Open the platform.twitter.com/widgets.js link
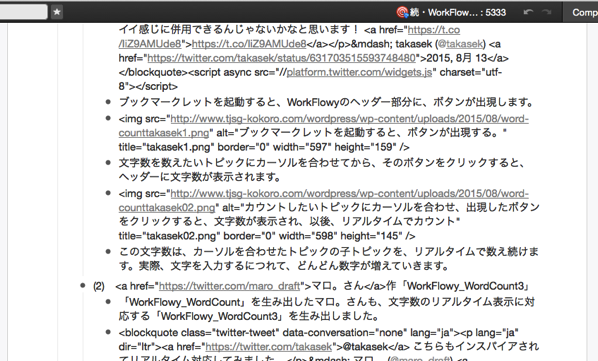This screenshot has width=598, height=361. click(x=359, y=72)
